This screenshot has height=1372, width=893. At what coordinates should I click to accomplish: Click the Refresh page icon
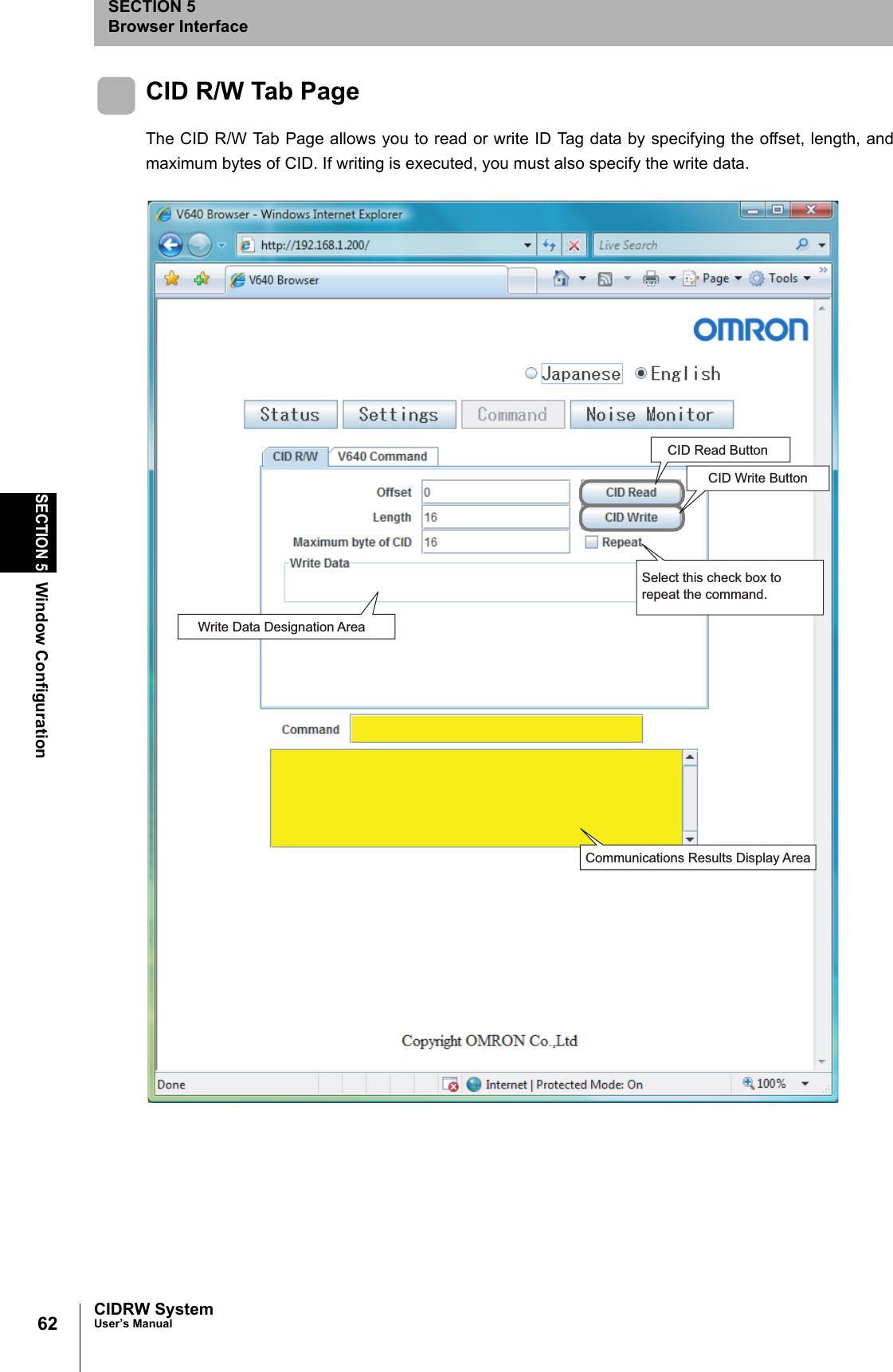point(550,245)
